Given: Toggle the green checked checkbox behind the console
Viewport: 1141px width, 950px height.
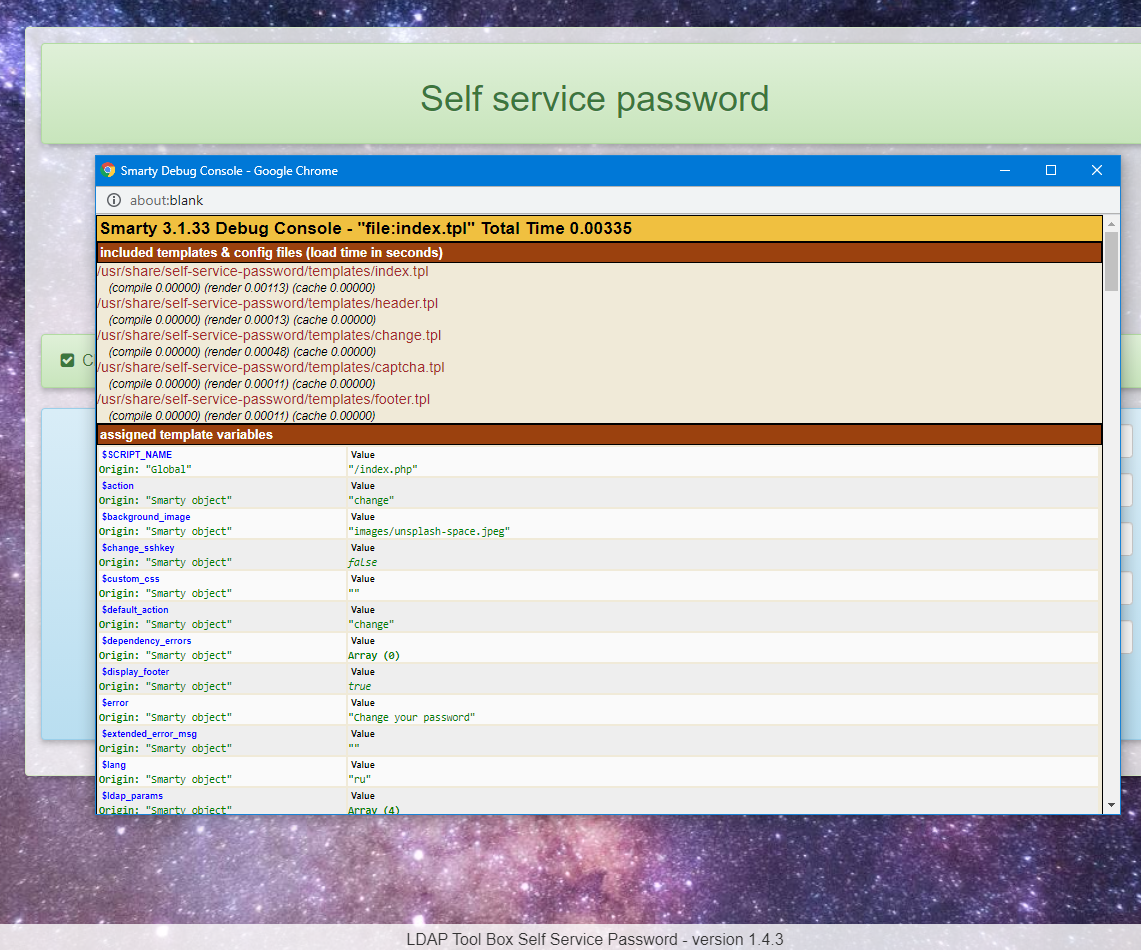Looking at the screenshot, I should click(66, 360).
